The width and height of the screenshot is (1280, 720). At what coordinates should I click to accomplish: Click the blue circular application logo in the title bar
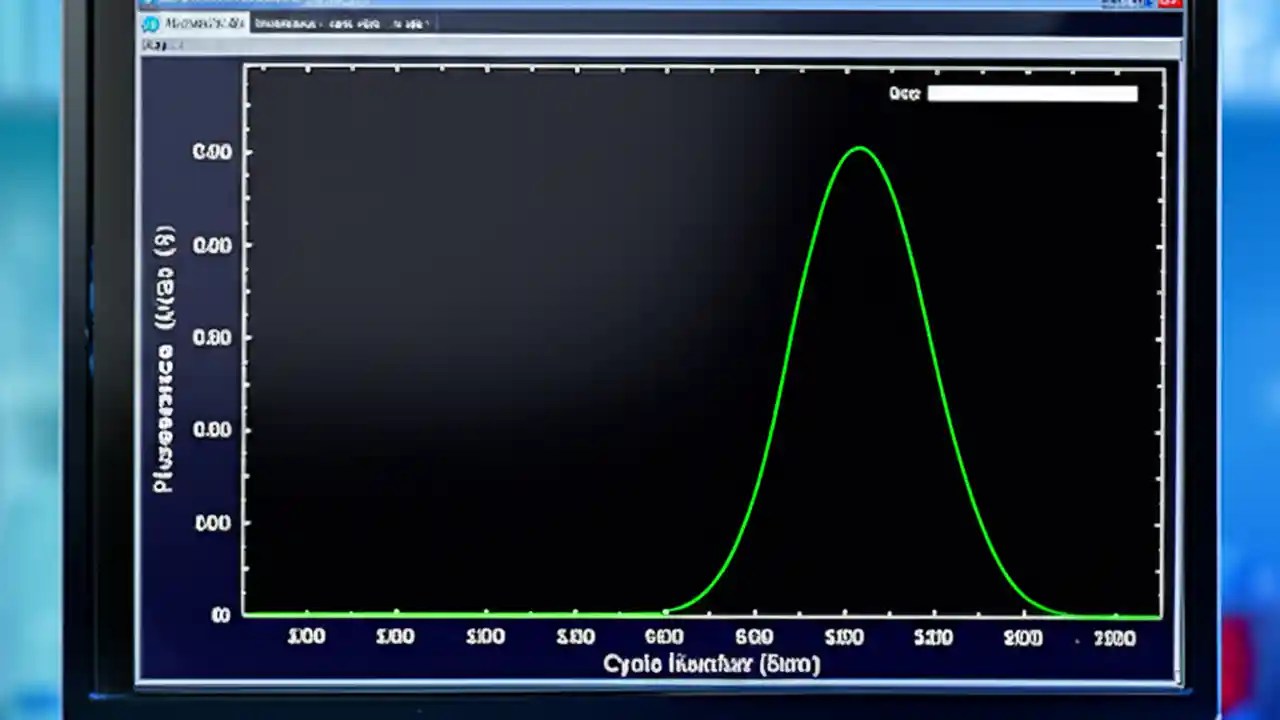pyautogui.click(x=150, y=24)
